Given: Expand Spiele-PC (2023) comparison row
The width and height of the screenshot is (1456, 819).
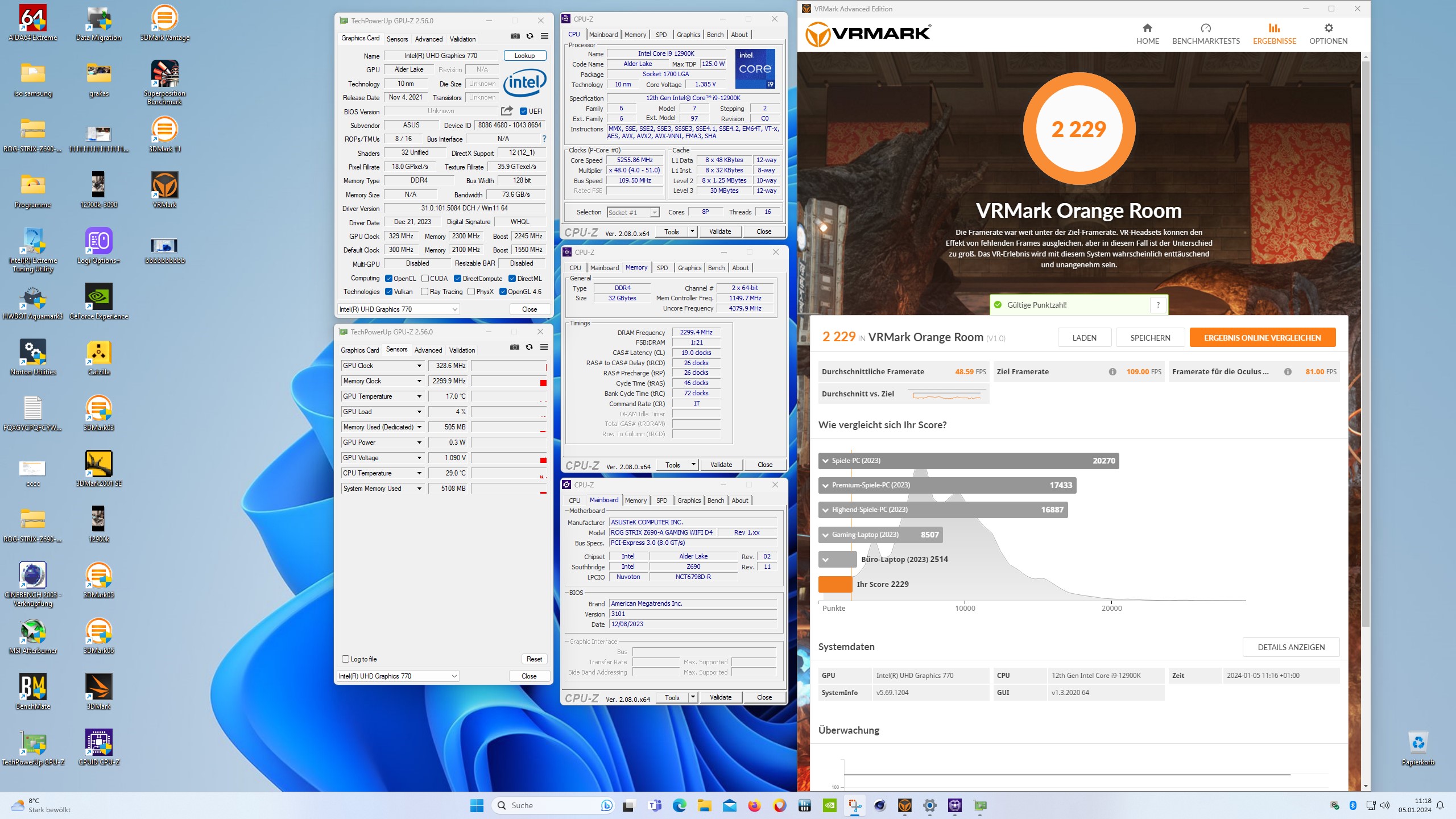Looking at the screenshot, I should (x=825, y=461).
